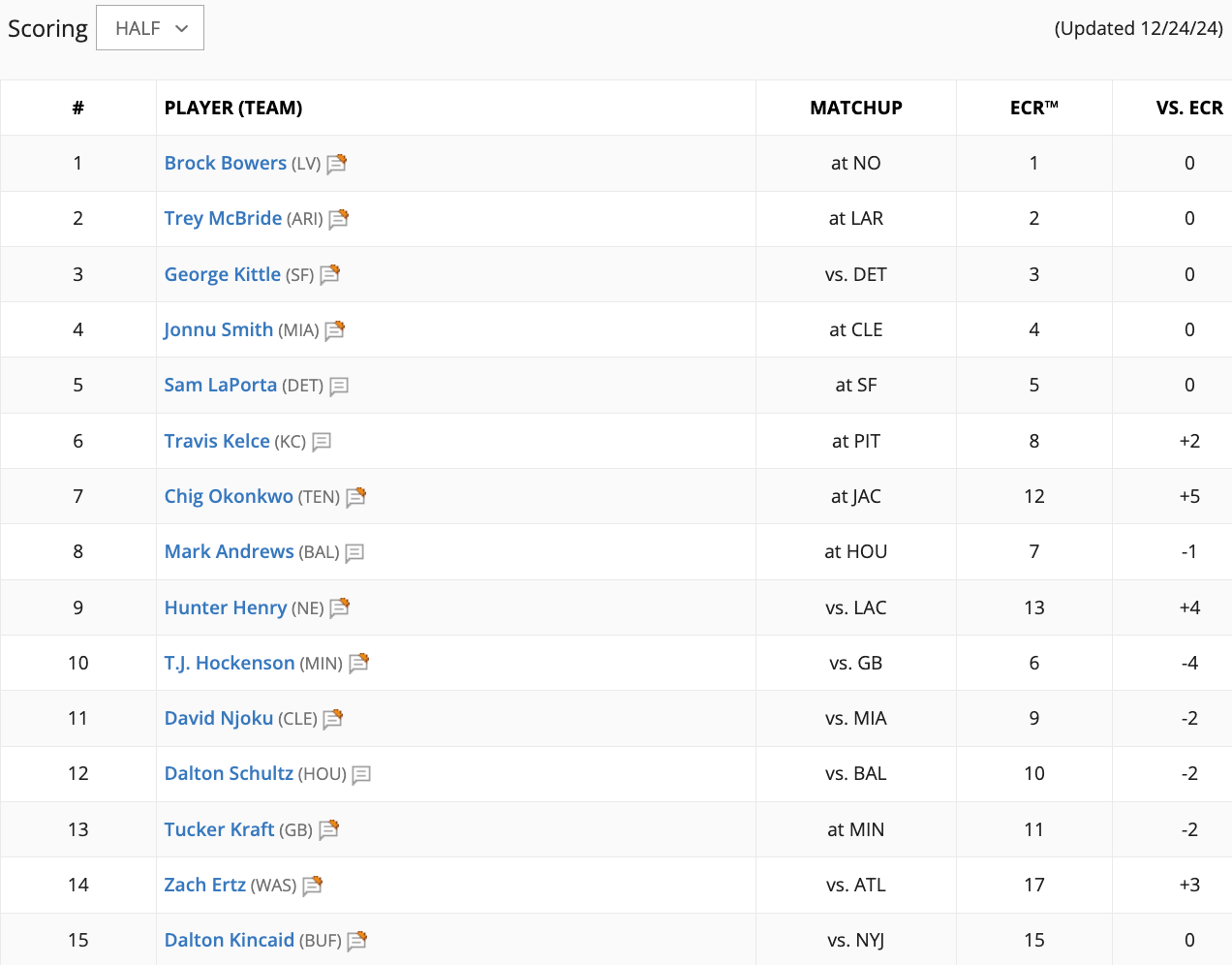Viewport: 1232px width, 965px height.
Task: Open the Scoring HALF dropdown
Action: click(150, 28)
